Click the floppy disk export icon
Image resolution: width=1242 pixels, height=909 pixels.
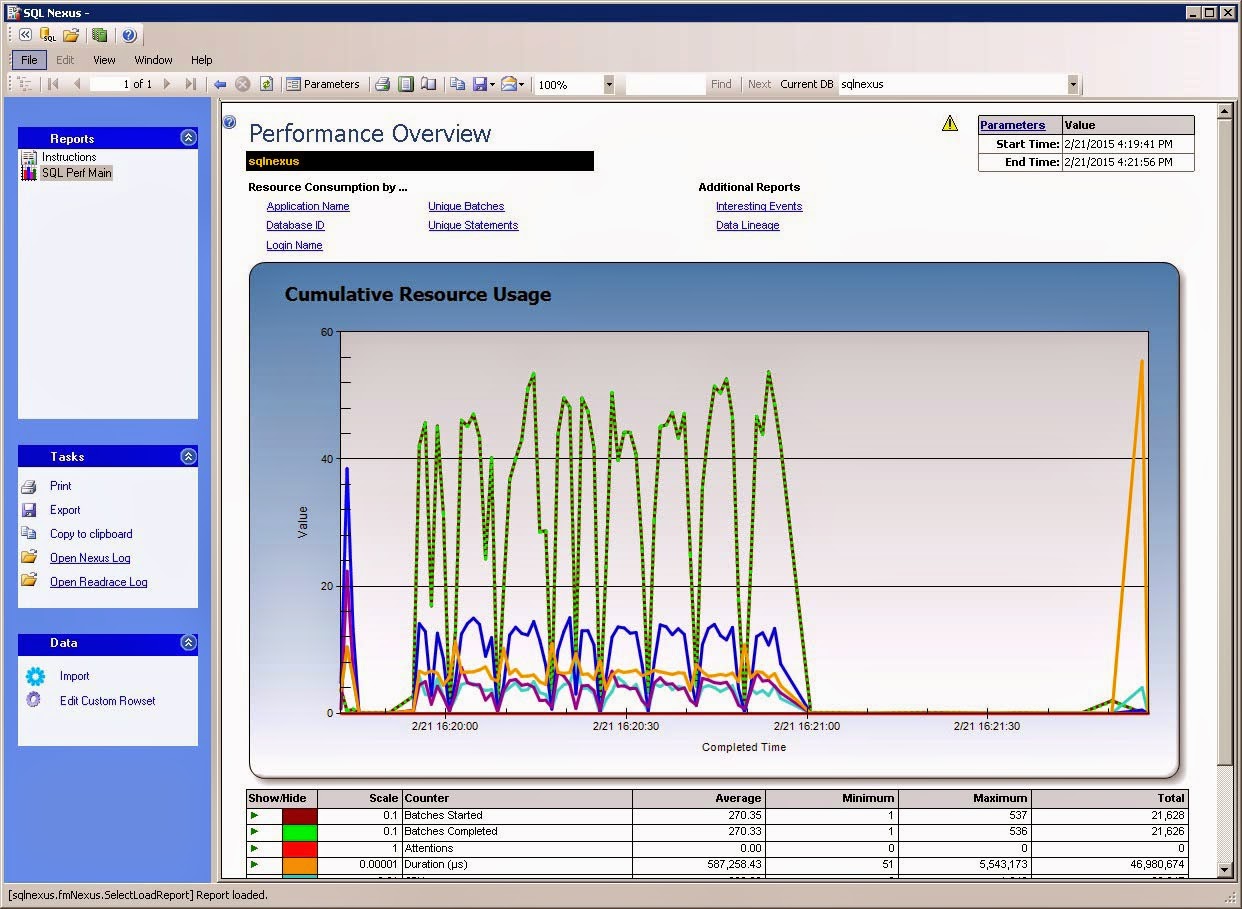click(x=480, y=84)
